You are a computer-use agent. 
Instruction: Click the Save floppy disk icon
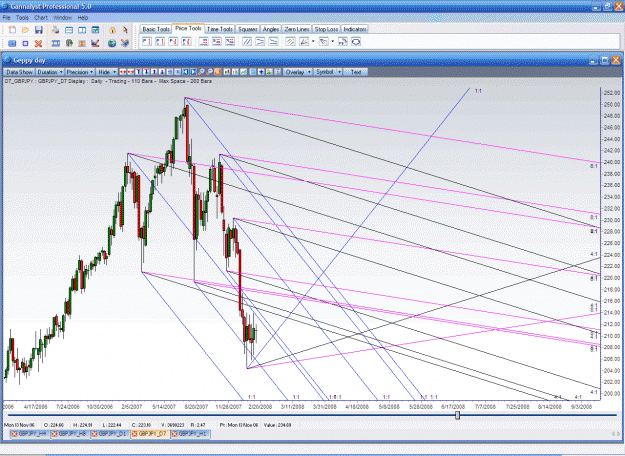[x=38, y=30]
